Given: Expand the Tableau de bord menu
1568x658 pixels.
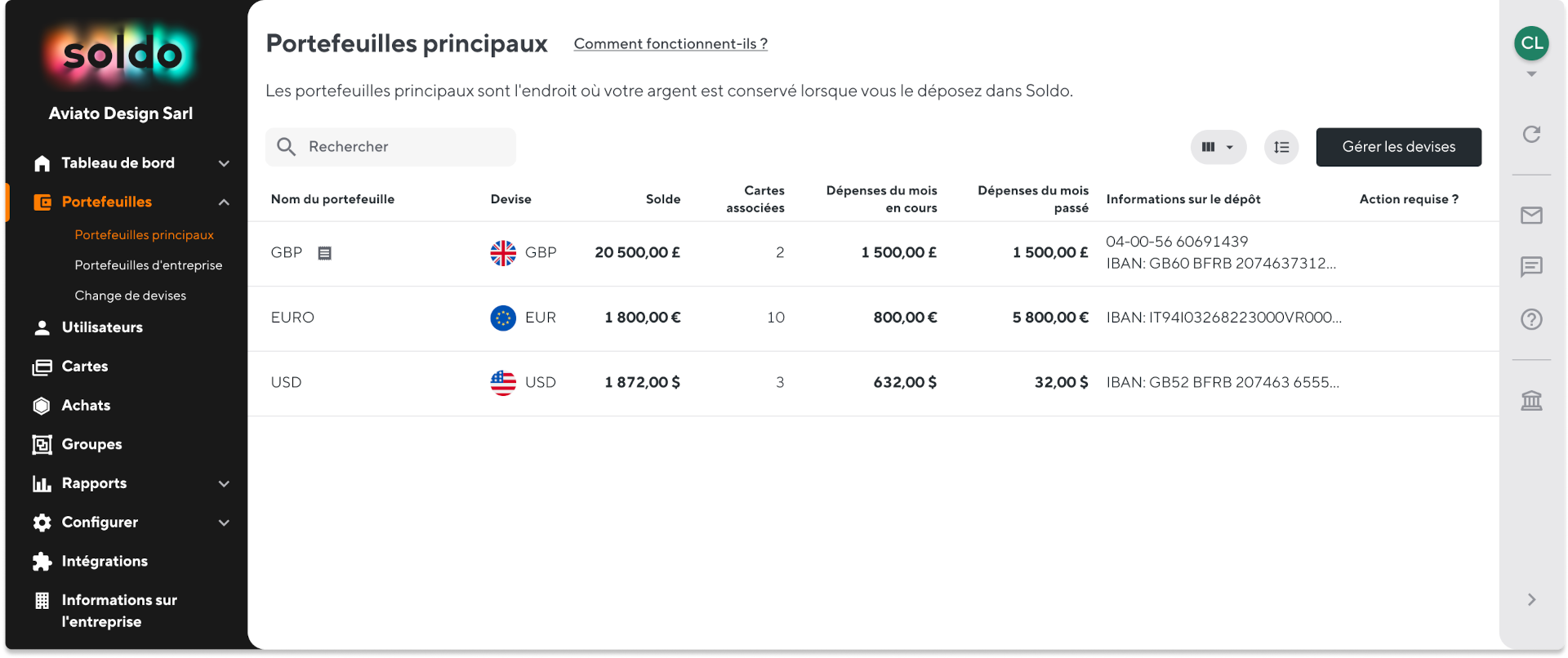Looking at the screenshot, I should coord(224,163).
